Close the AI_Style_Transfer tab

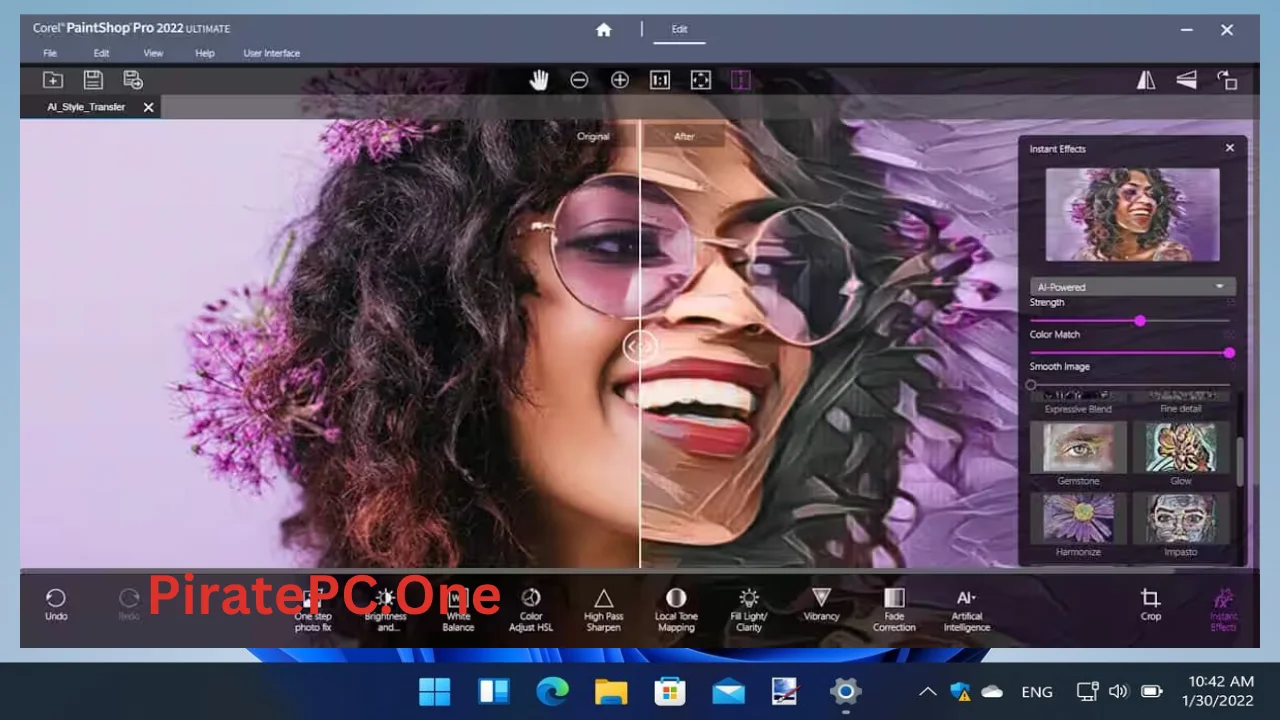pos(148,107)
